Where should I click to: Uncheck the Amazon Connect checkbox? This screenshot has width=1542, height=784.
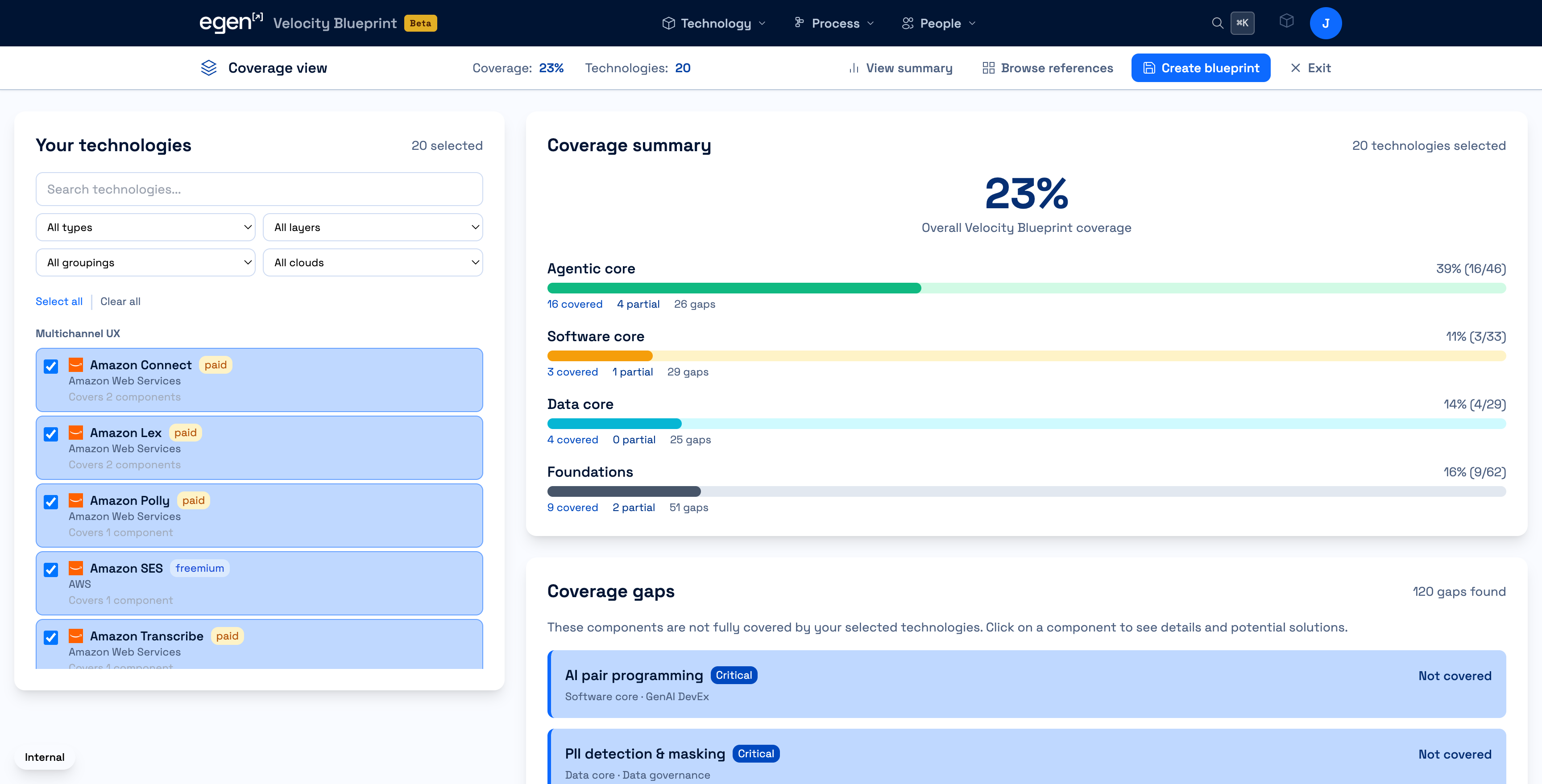51,366
